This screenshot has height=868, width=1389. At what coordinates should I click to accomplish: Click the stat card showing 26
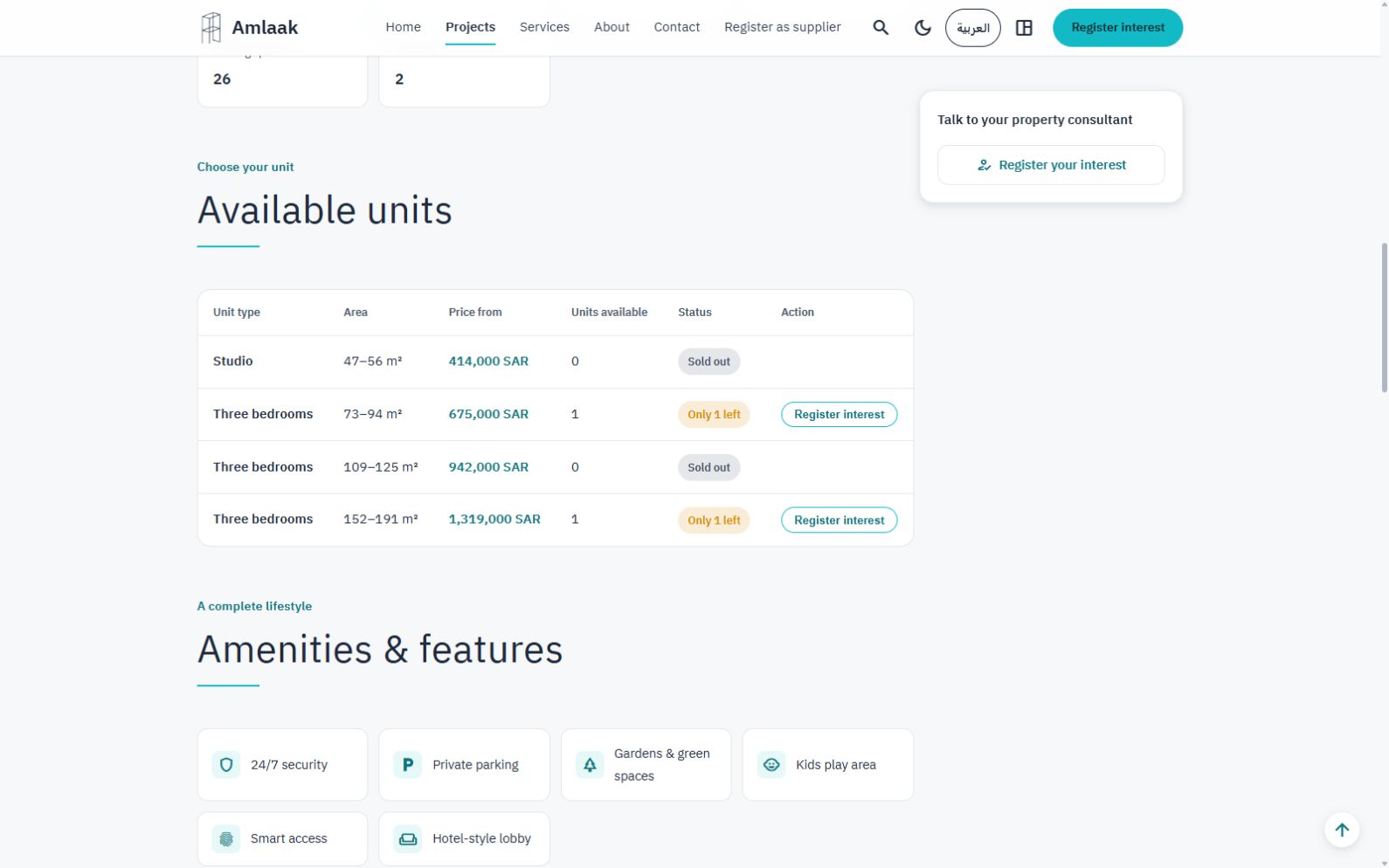click(282, 80)
